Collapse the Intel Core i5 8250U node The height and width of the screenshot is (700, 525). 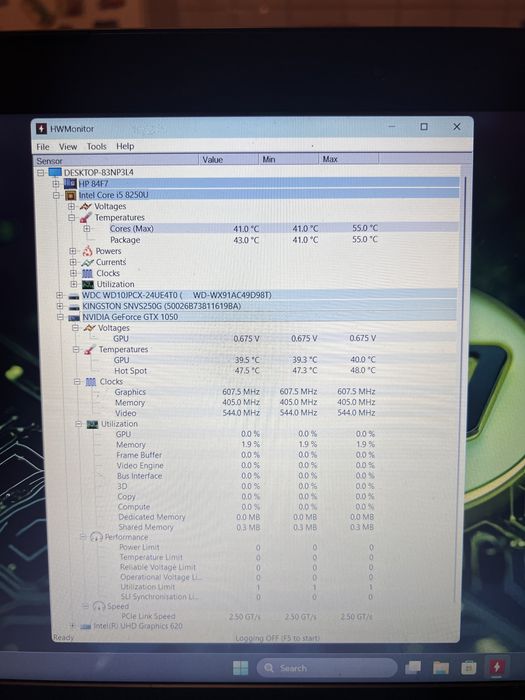[56, 195]
